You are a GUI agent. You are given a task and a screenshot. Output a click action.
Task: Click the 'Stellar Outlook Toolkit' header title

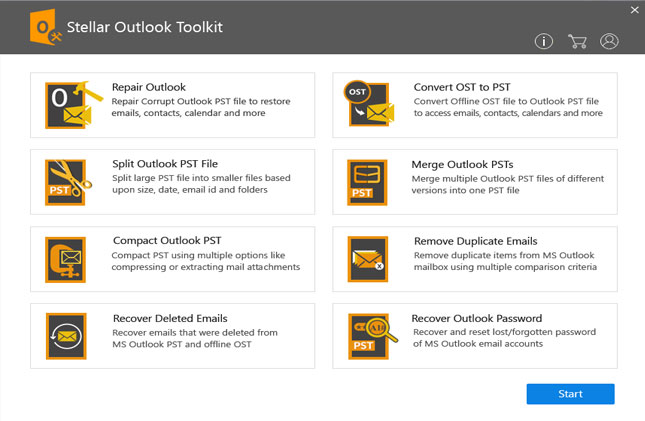(x=144, y=27)
